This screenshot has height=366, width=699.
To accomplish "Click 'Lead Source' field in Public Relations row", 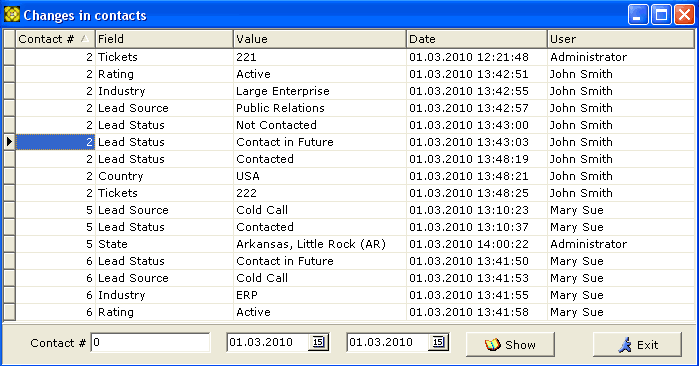I will pos(164,108).
